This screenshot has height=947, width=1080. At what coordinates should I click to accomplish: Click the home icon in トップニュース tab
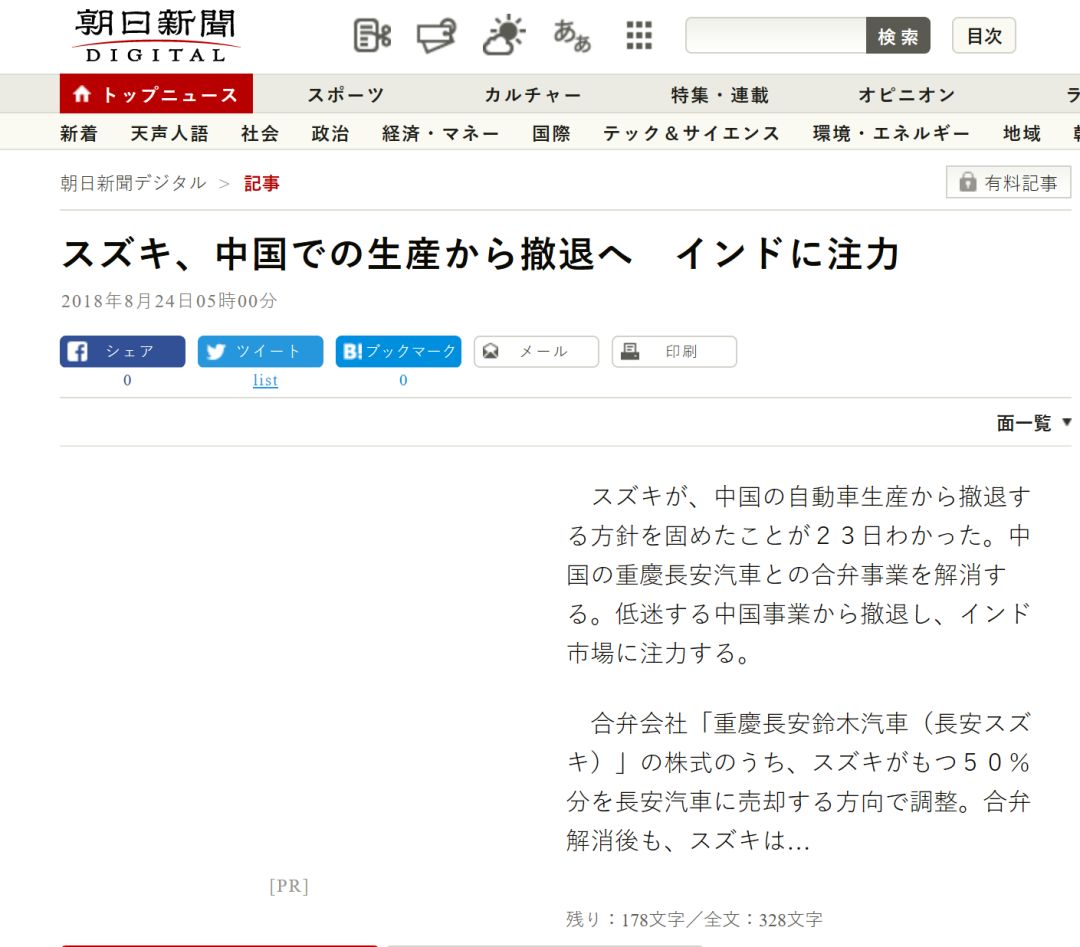point(82,94)
